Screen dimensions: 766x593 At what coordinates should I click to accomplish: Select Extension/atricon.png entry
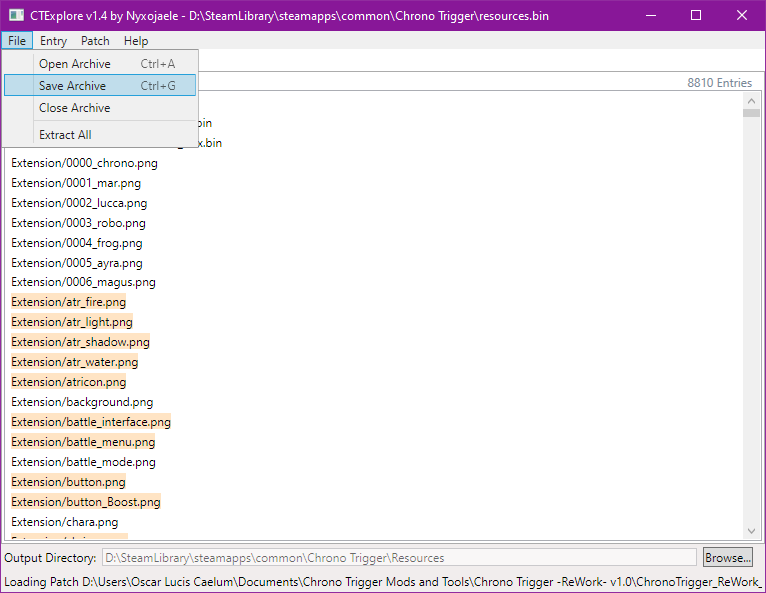pos(68,382)
